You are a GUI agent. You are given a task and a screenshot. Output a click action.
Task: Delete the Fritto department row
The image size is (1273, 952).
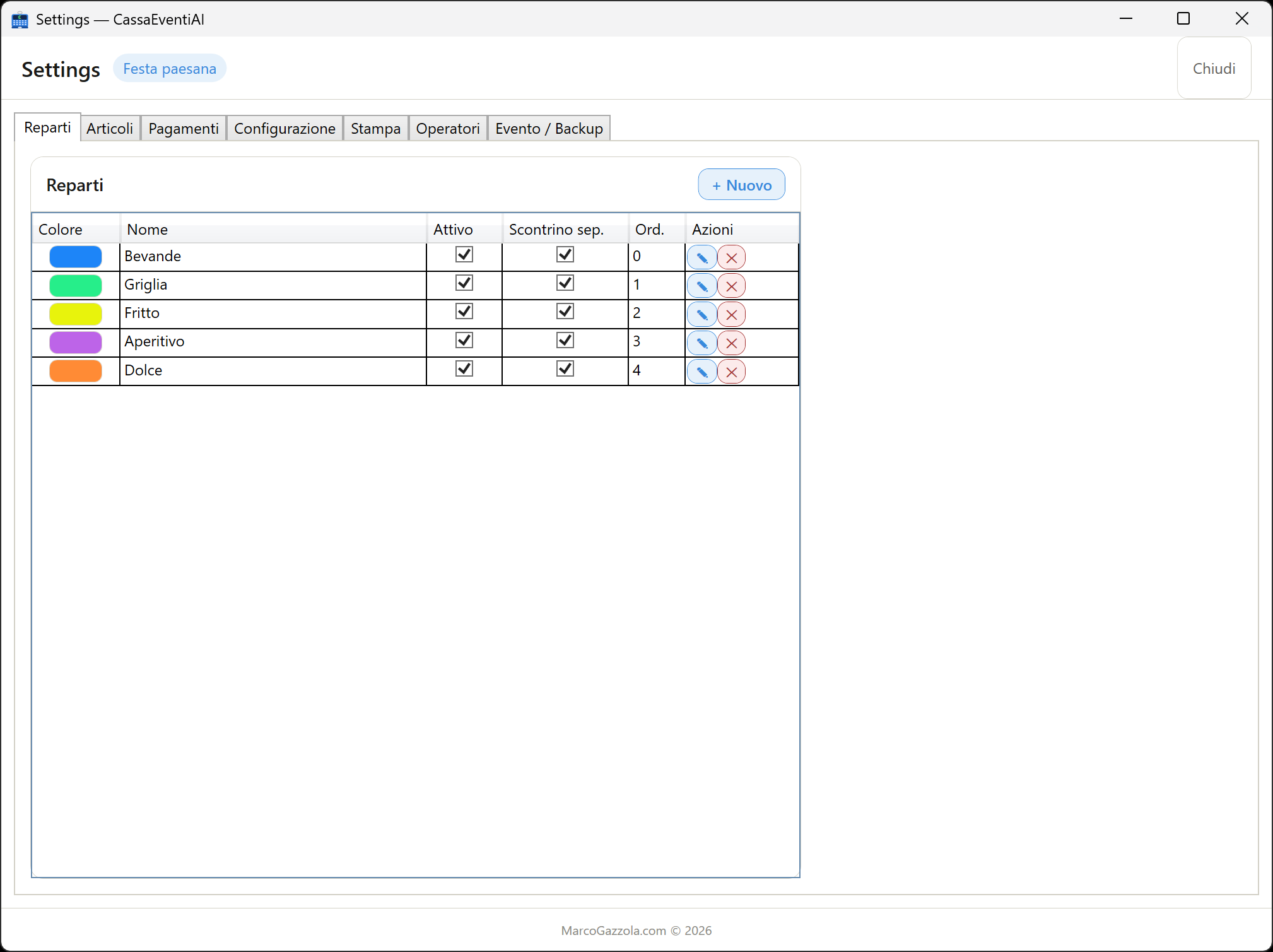[732, 314]
